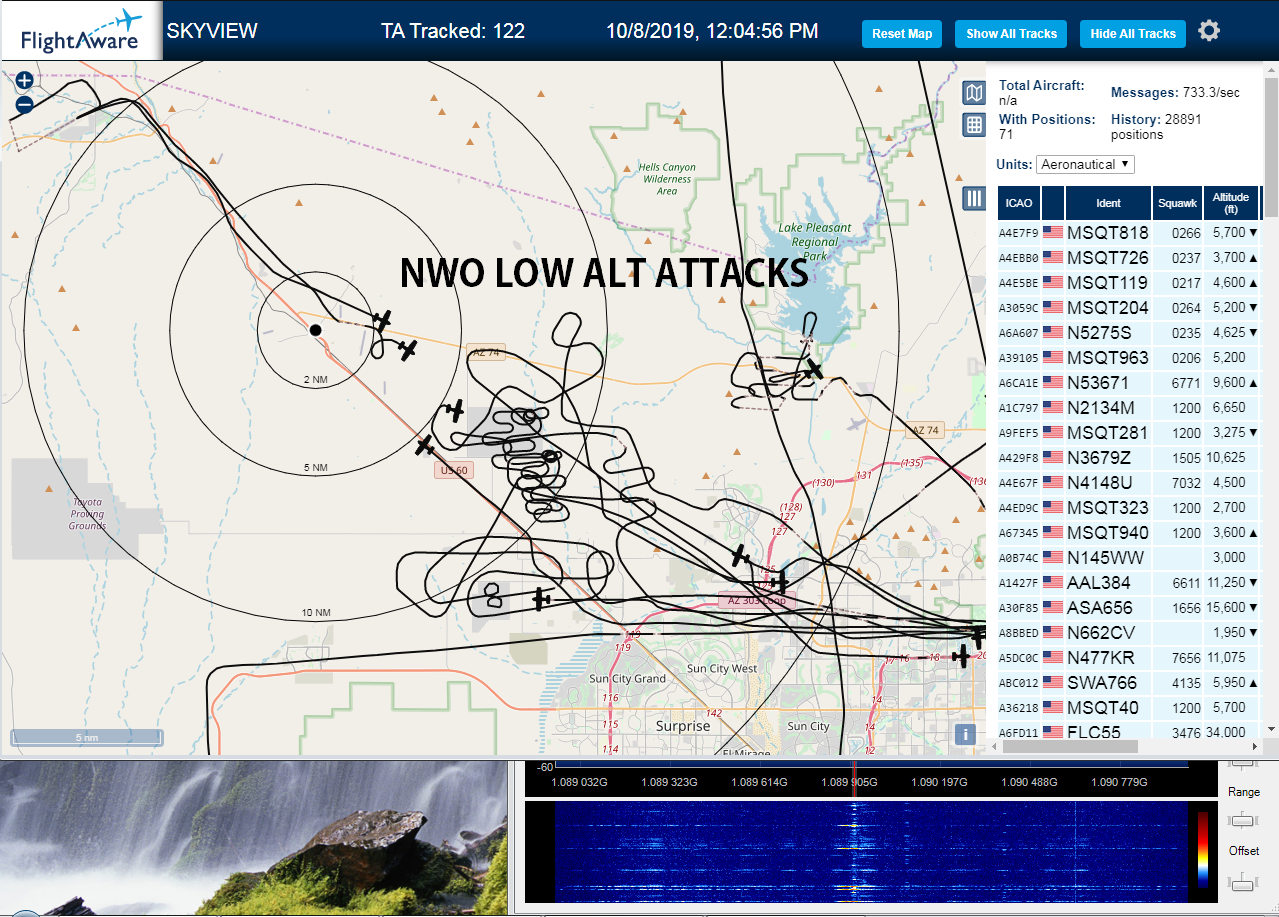Click the US flag in the MSQT818 row
The image size is (1279, 917).
pyautogui.click(x=1053, y=232)
